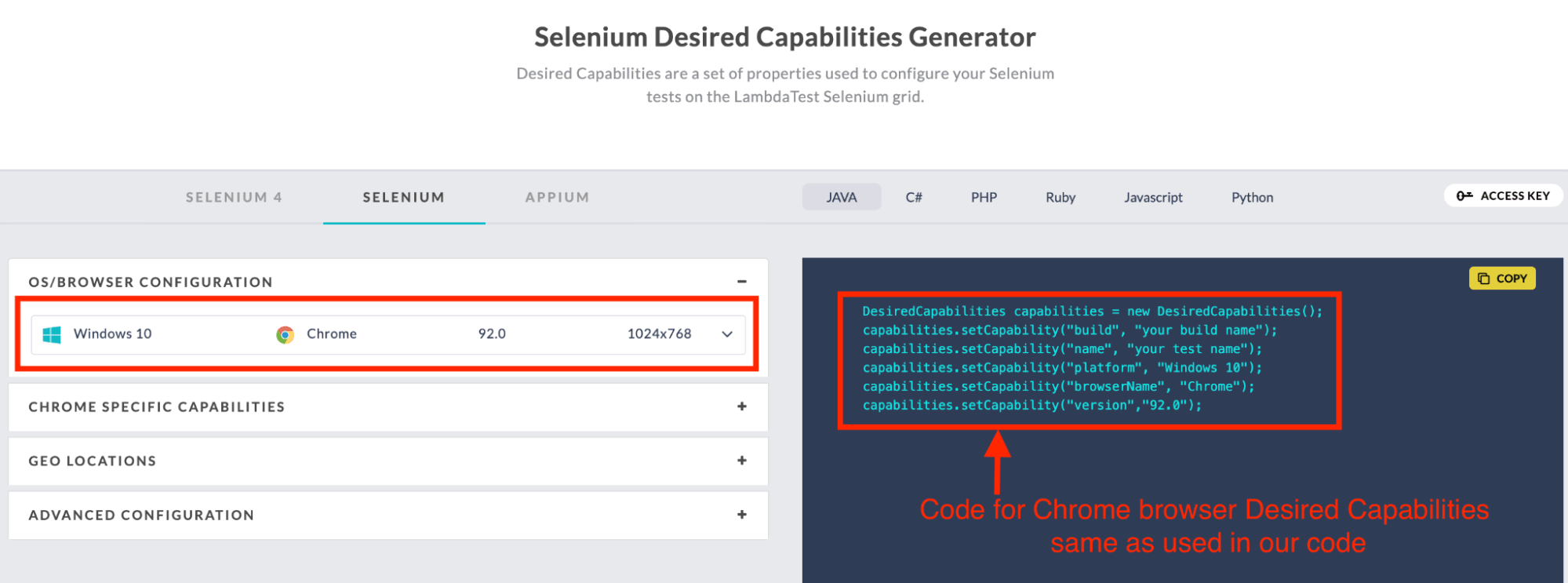Click the Advanced Configuration header
This screenshot has width=1568, height=583.
click(x=388, y=515)
